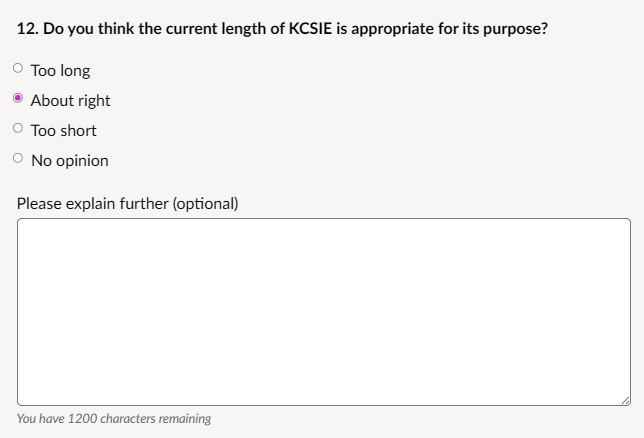Click the "Too short" label text
Viewport: 644px width, 438px height.
[63, 131]
